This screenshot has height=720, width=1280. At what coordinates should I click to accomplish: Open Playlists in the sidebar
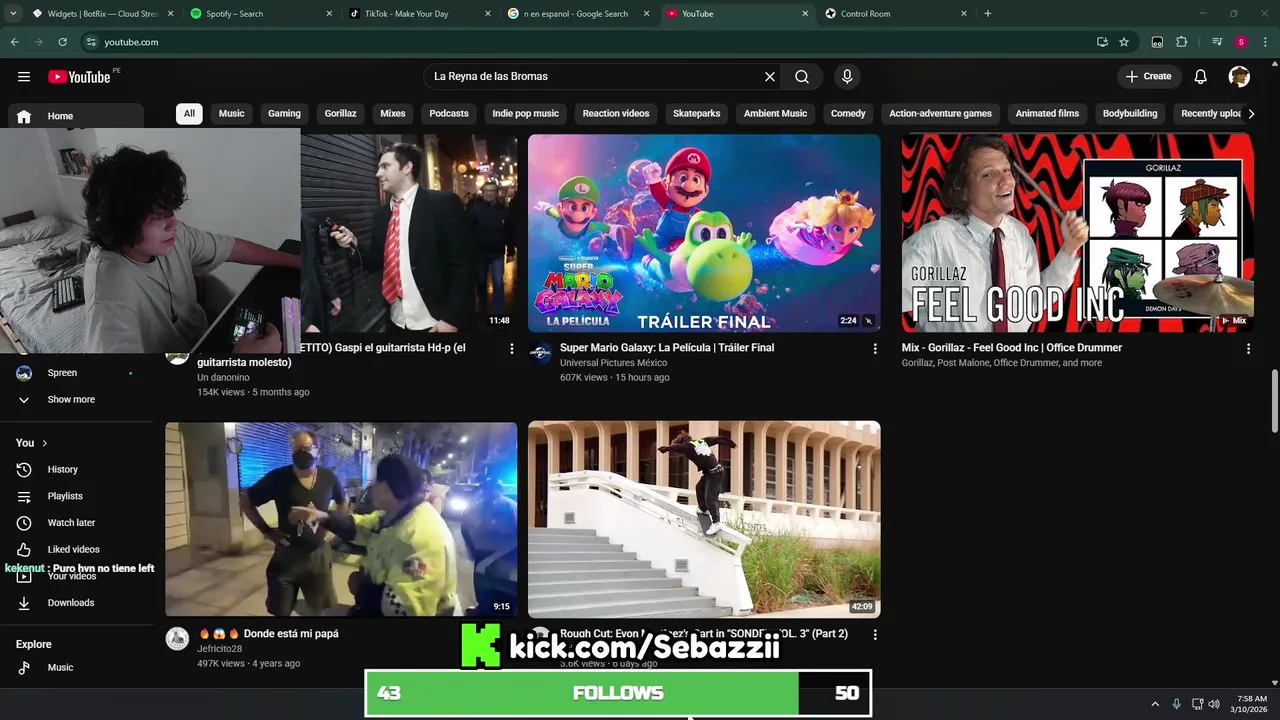[x=76, y=496]
